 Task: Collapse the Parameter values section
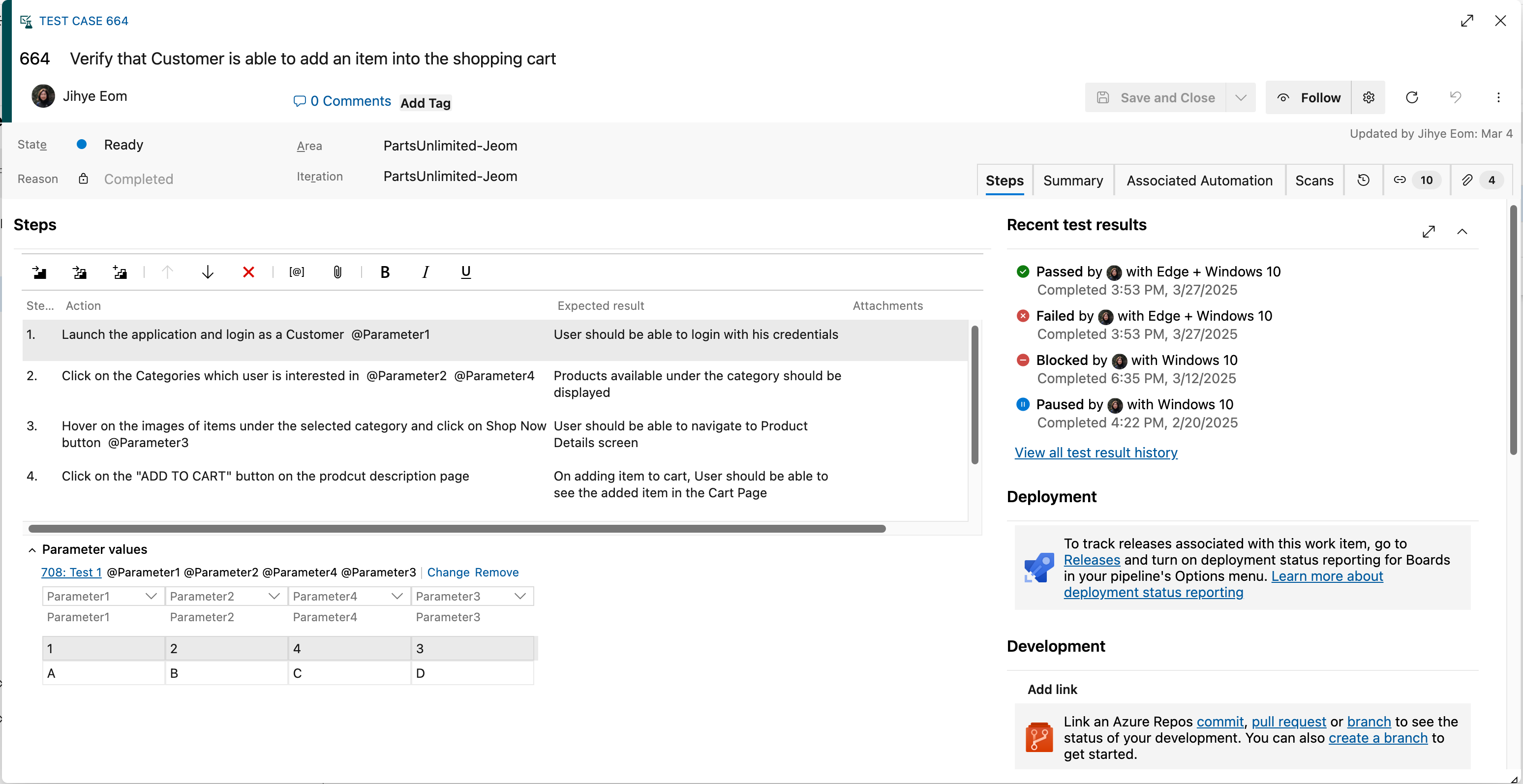coord(32,550)
